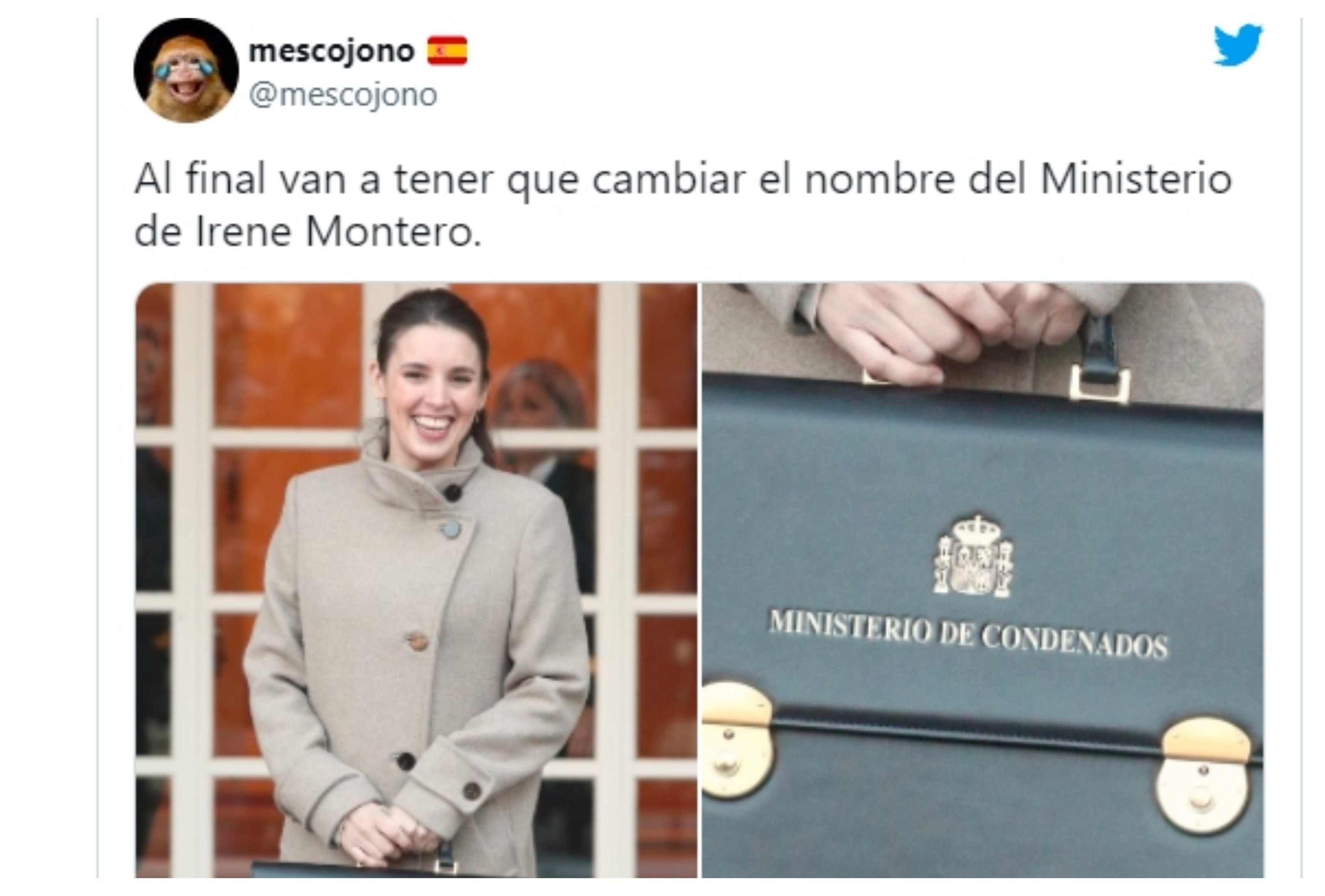1325x896 pixels.
Task: Click the tweet text starting "Al final van"
Action: (683, 206)
